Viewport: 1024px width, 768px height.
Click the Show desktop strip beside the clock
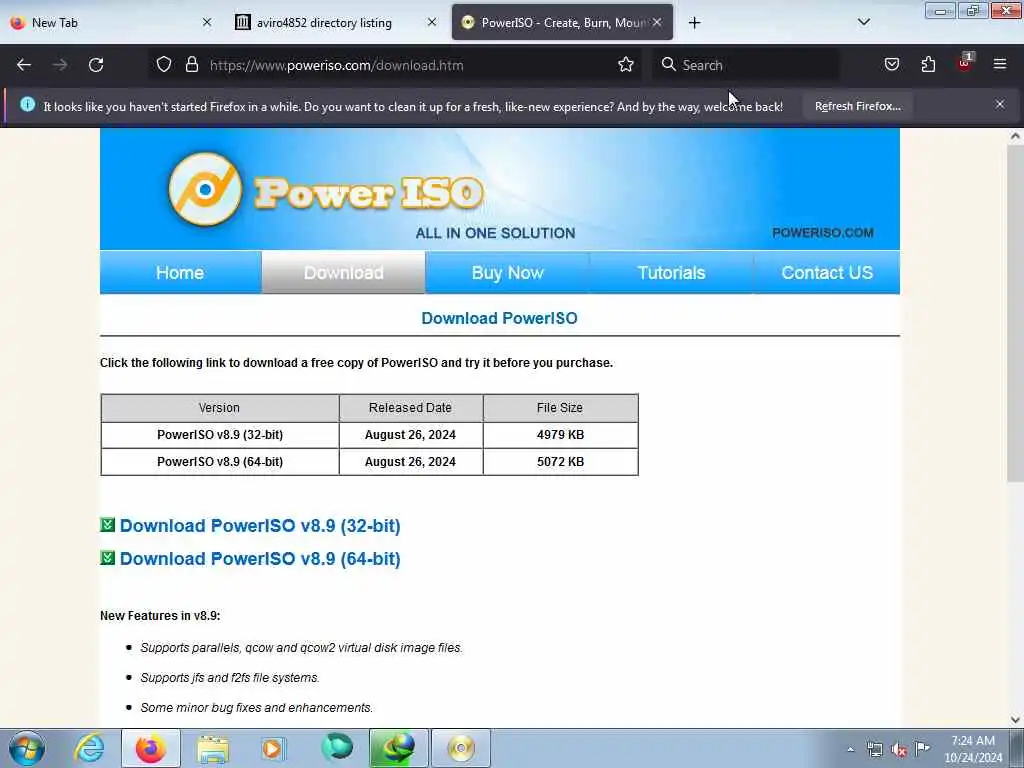(1017, 748)
